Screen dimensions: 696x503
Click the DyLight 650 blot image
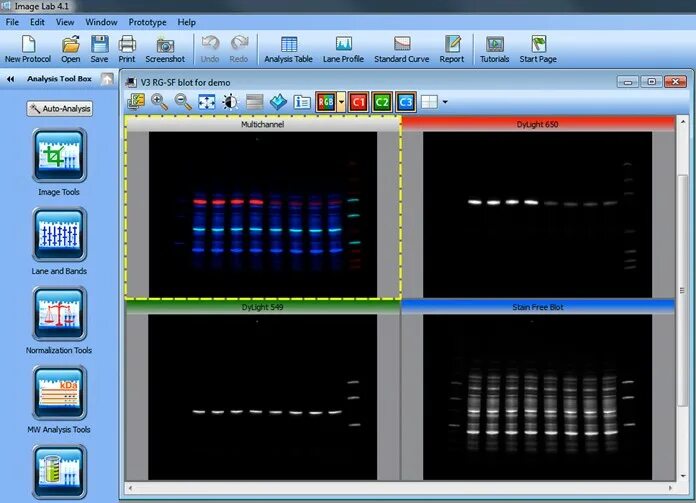point(538,214)
